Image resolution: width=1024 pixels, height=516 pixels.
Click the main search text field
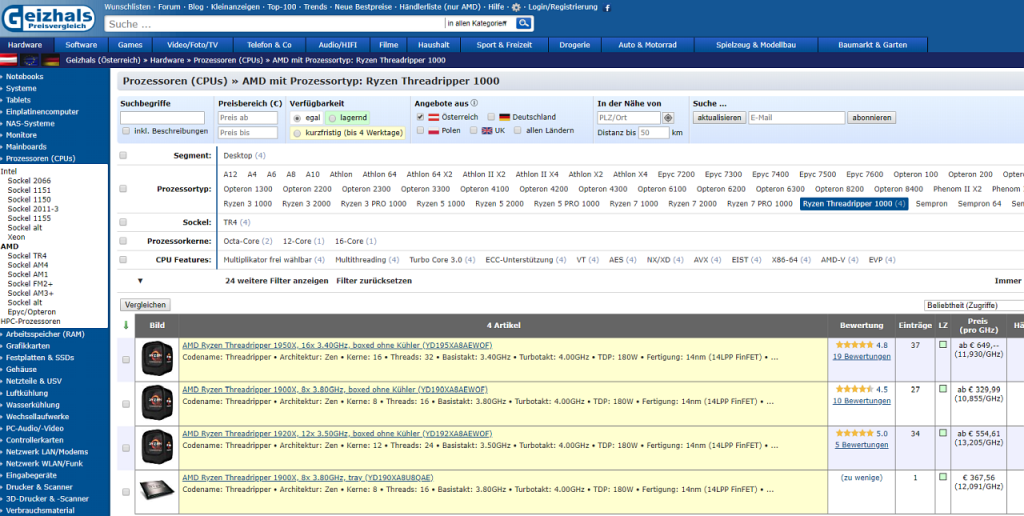(x=274, y=24)
